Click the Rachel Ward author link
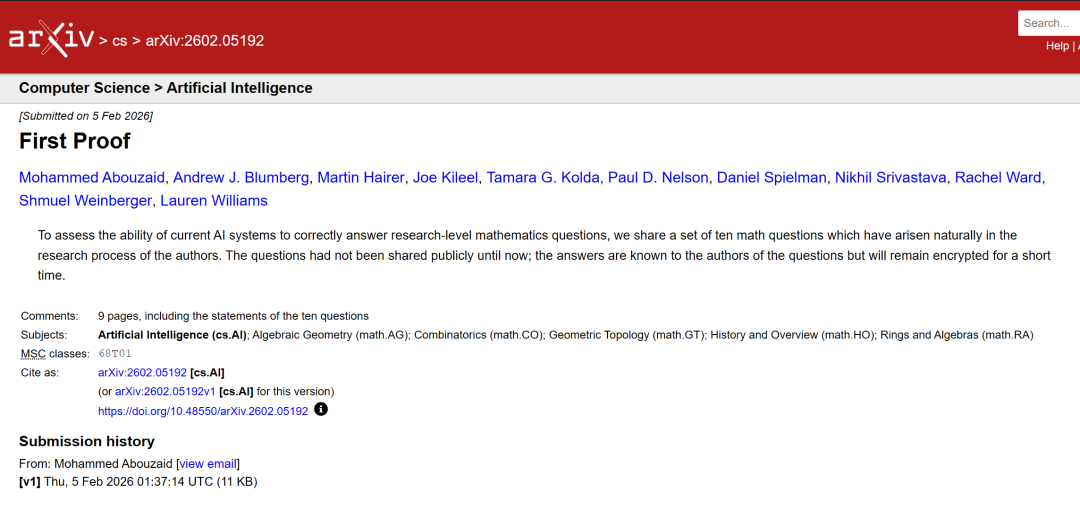 click(x=998, y=177)
